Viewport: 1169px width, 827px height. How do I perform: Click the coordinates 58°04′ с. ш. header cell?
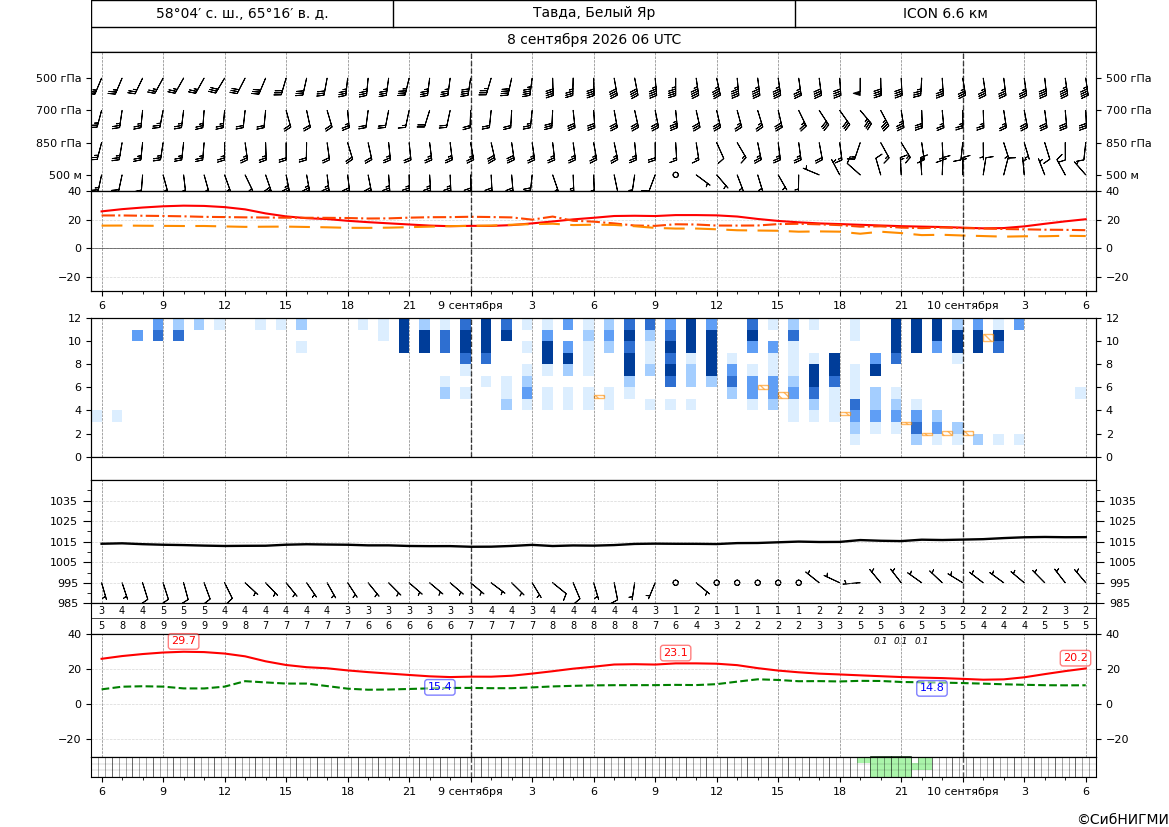tap(242, 13)
